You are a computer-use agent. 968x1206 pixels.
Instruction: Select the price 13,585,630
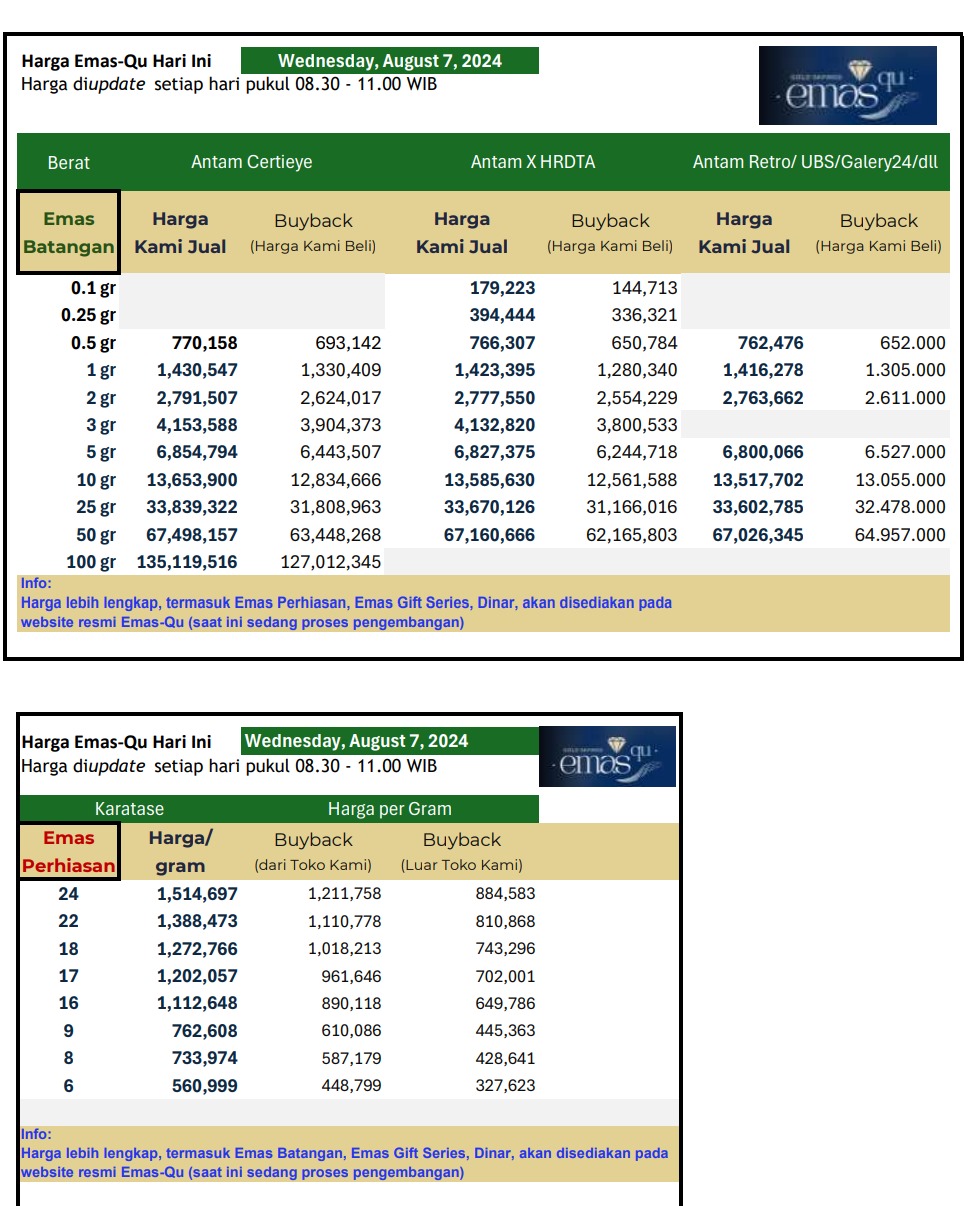(x=490, y=480)
